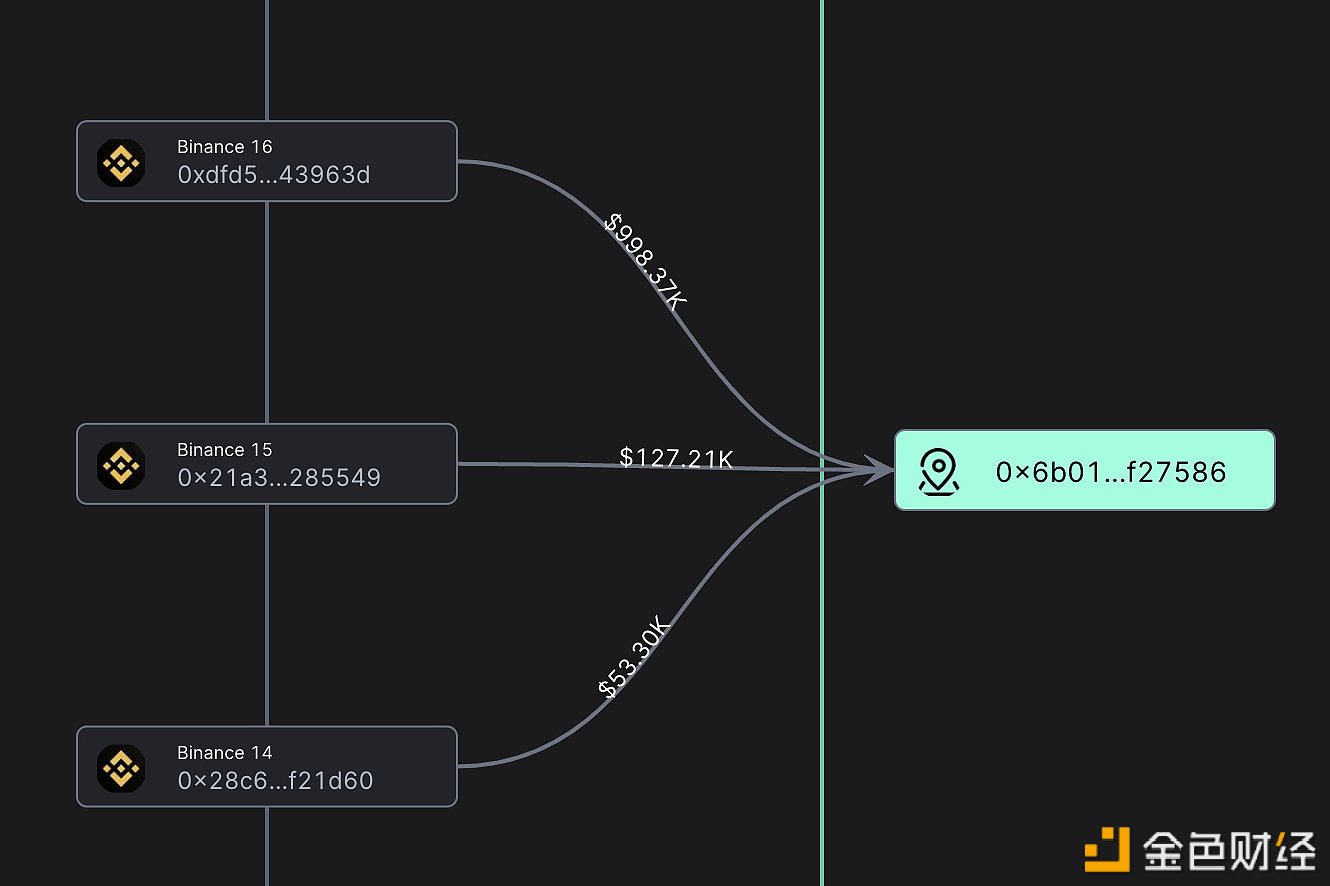The height and width of the screenshot is (886, 1330).
Task: Click the $998.37K transfer amount label
Action: [x=646, y=262]
